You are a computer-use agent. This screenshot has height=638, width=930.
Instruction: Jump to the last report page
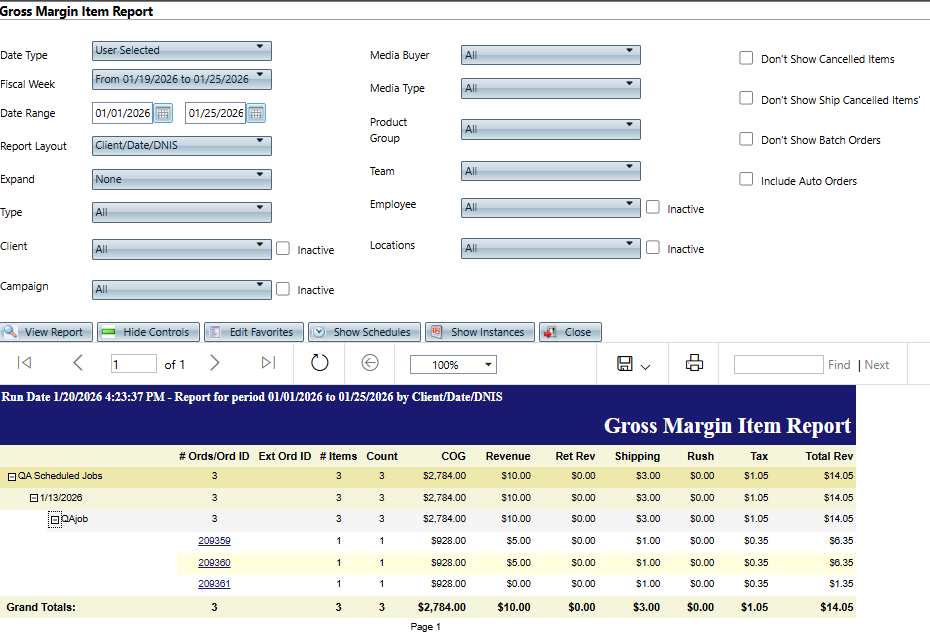click(x=268, y=364)
